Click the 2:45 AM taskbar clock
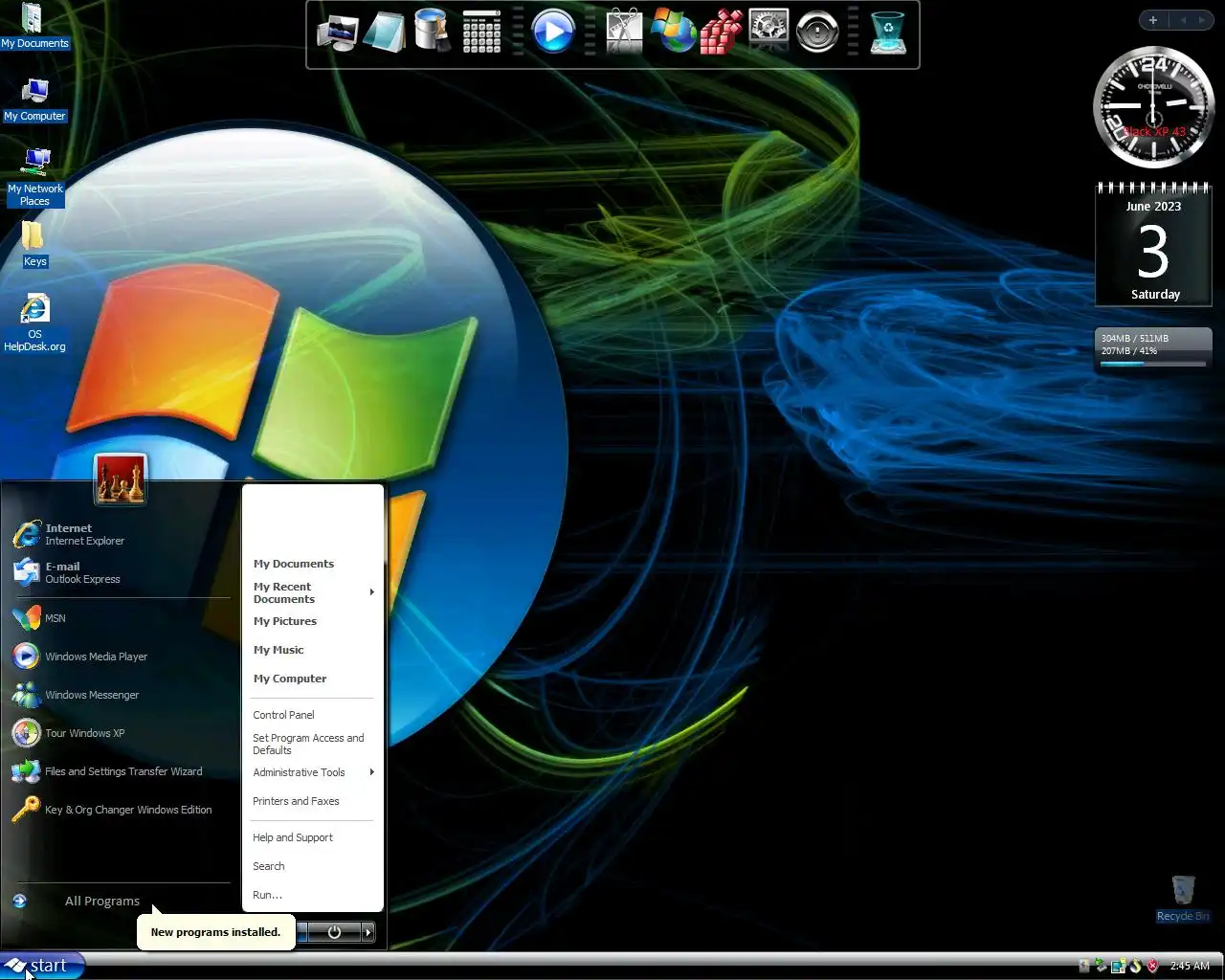Image resolution: width=1225 pixels, height=980 pixels. tap(1190, 966)
